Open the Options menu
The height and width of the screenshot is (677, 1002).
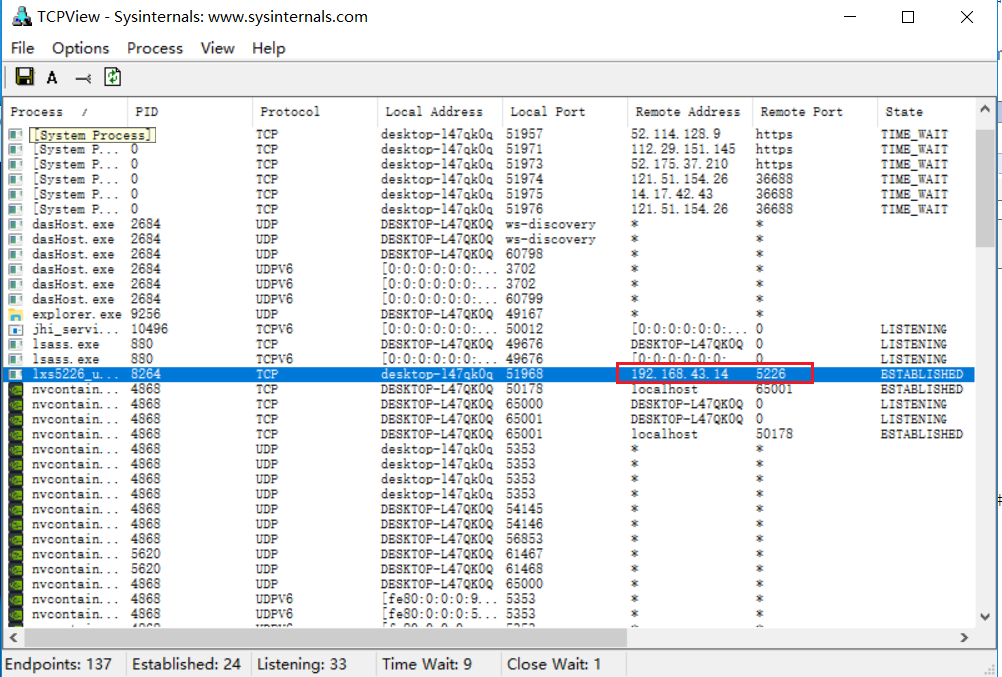point(81,49)
